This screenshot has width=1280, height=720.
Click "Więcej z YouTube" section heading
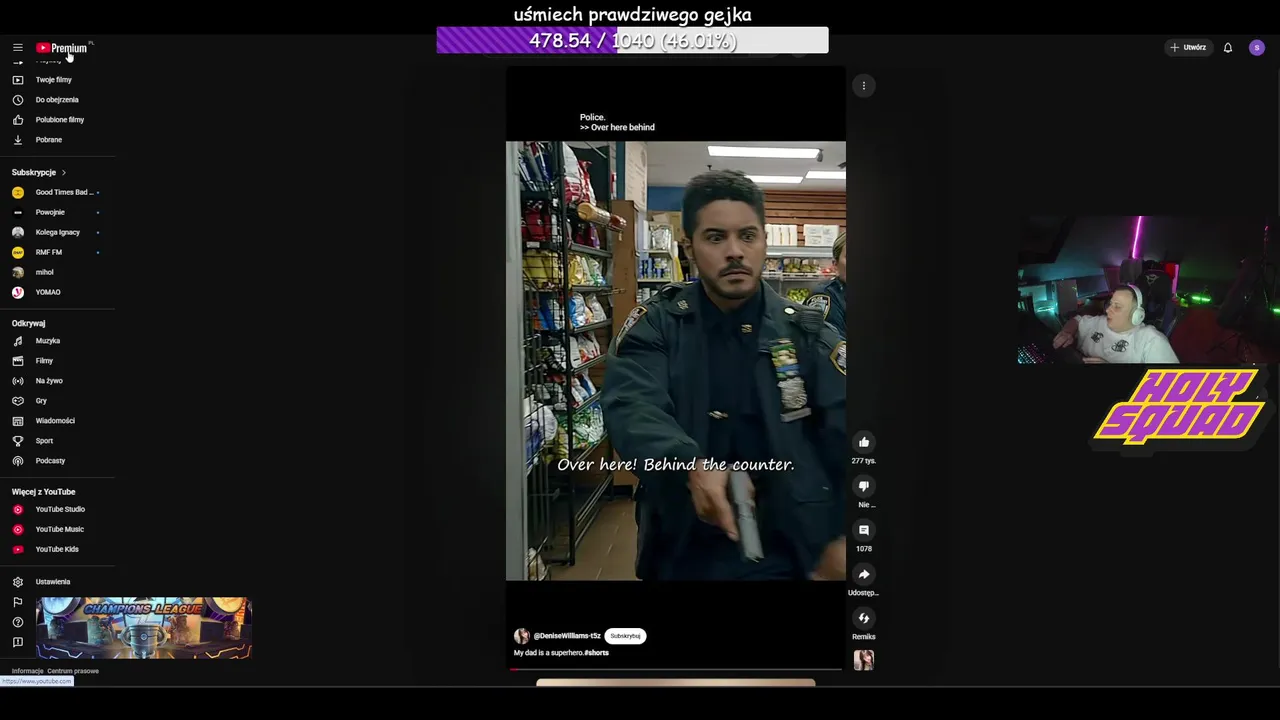point(43,492)
